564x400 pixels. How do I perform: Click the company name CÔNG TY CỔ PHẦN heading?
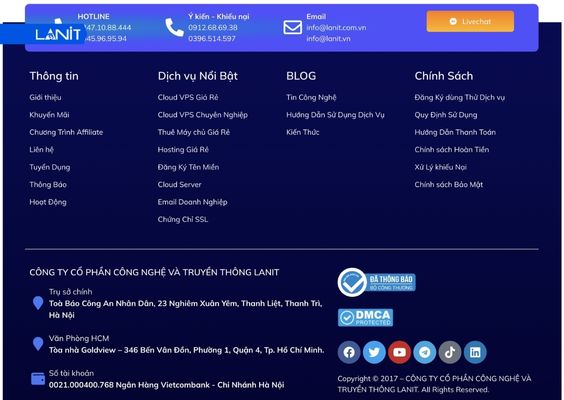click(x=154, y=272)
